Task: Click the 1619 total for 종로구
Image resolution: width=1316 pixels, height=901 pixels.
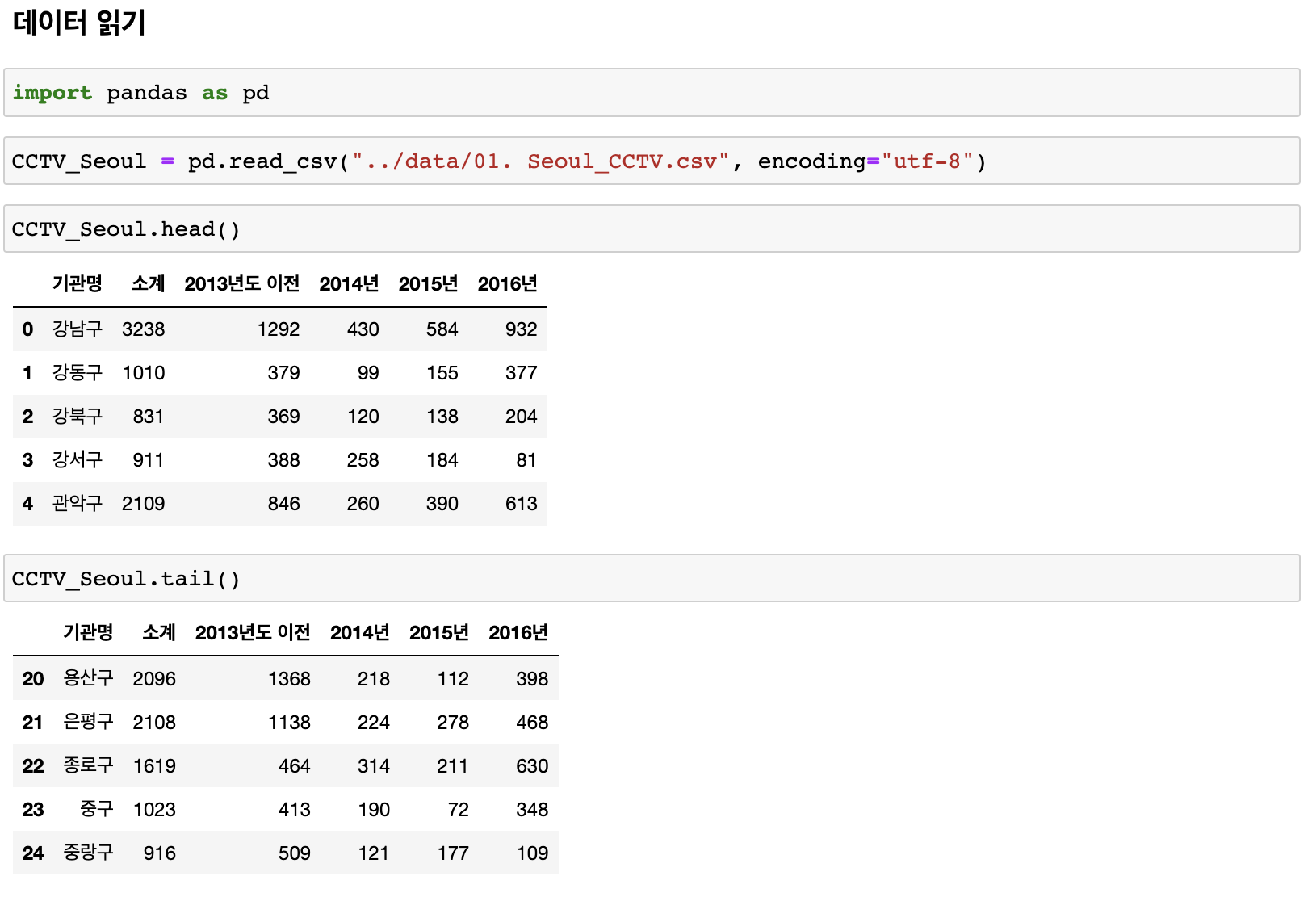Action: (x=154, y=766)
